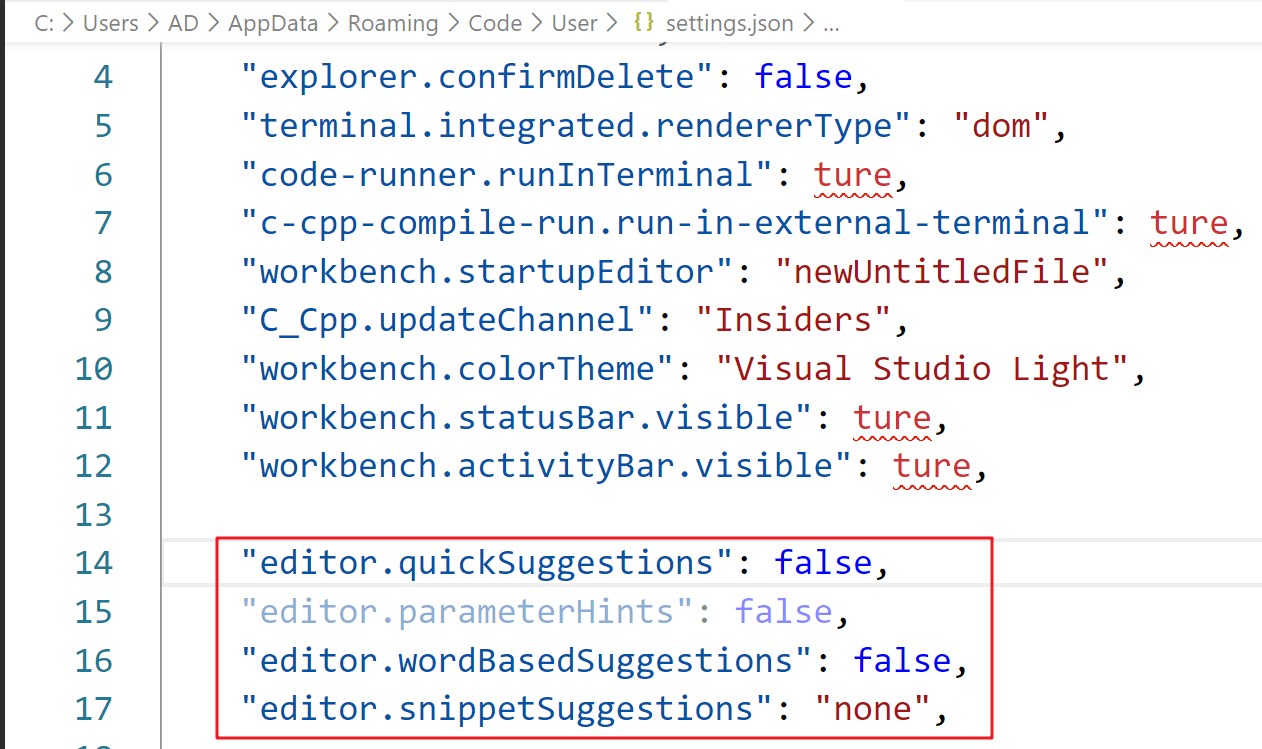Click the "c-cpp-compile-run.run-in-external-terminal" key
The height and width of the screenshot is (749, 1262).
coord(675,223)
